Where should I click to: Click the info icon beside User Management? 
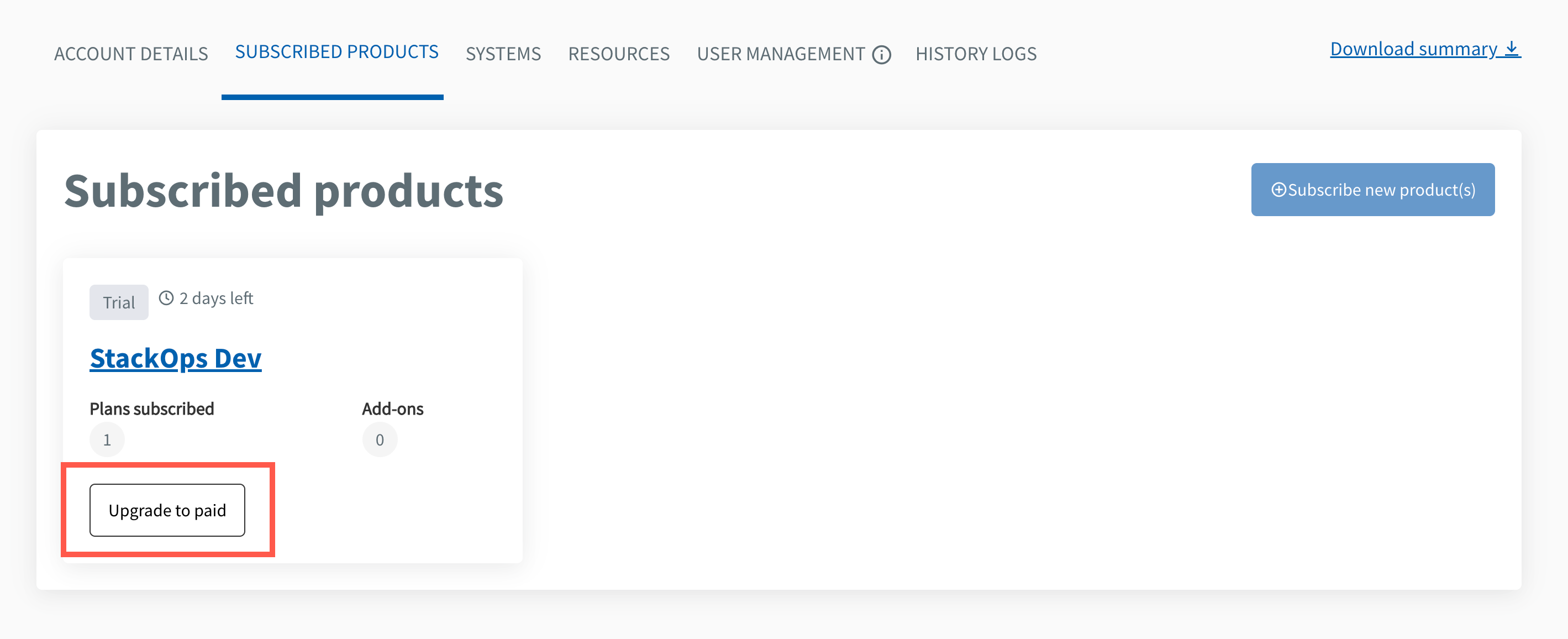coord(881,55)
